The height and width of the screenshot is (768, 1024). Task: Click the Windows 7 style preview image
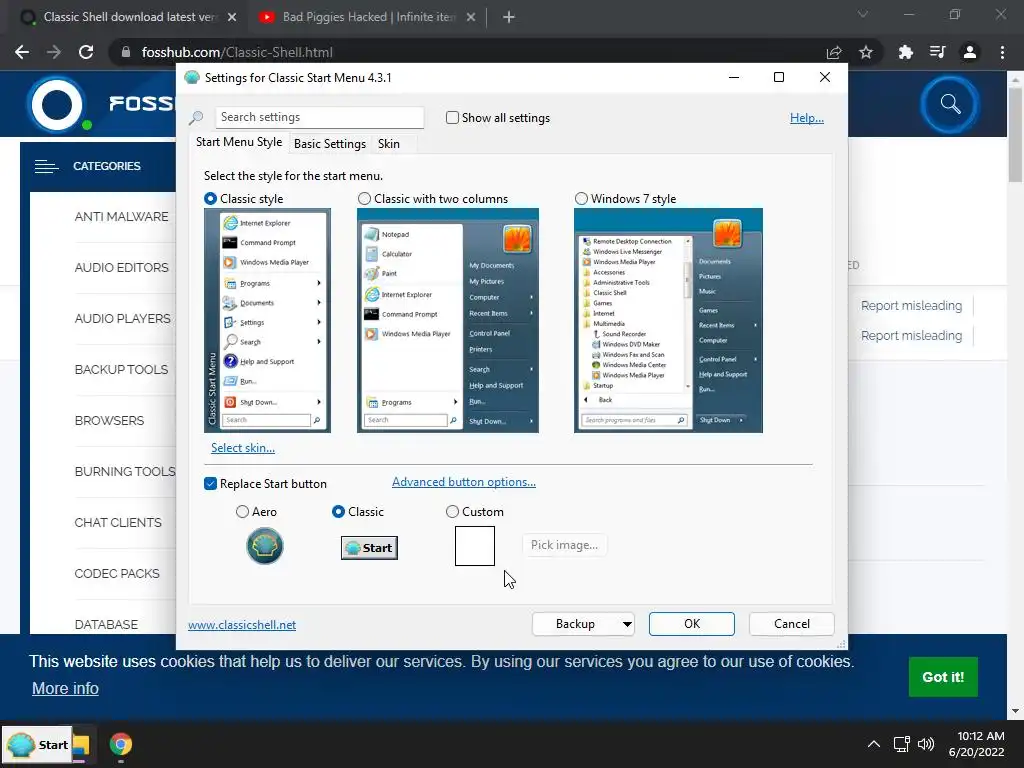pyautogui.click(x=668, y=321)
